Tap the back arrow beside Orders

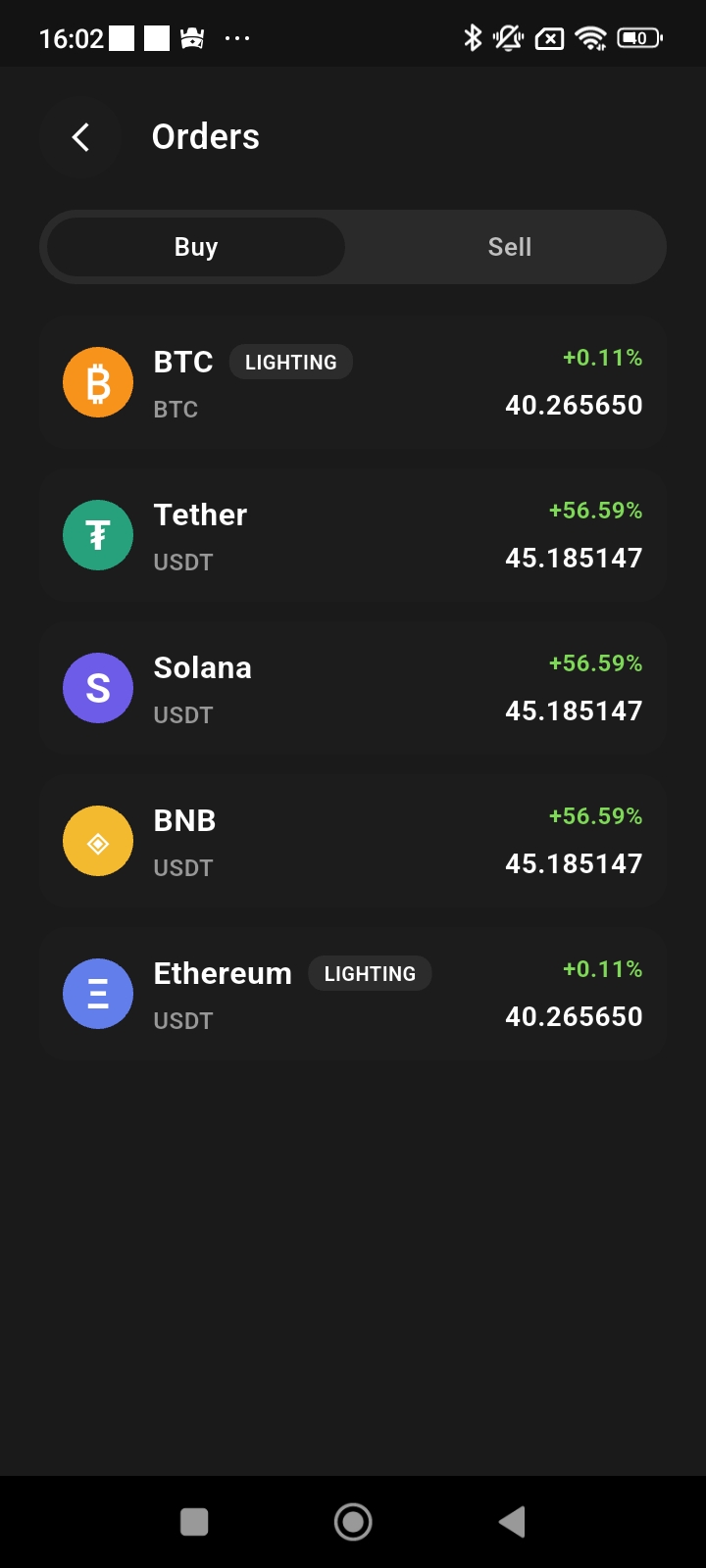coord(80,137)
